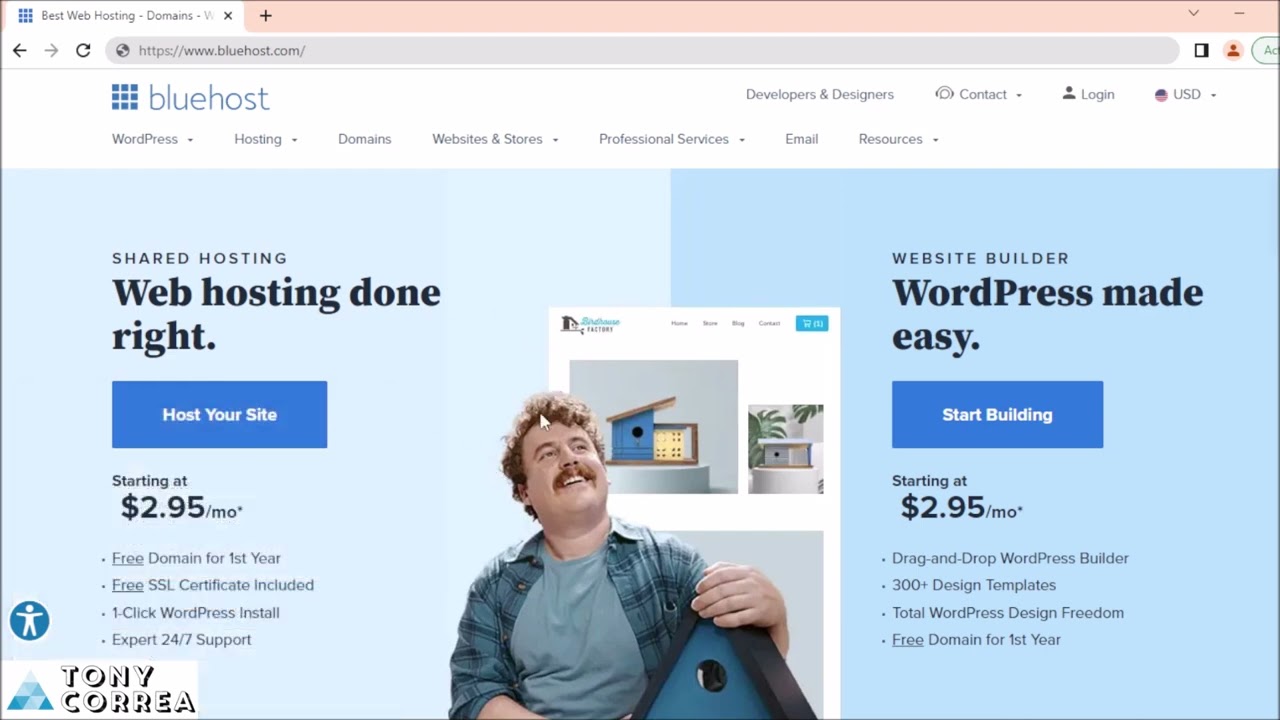
Task: Open the Contact dropdown
Action: tap(979, 94)
